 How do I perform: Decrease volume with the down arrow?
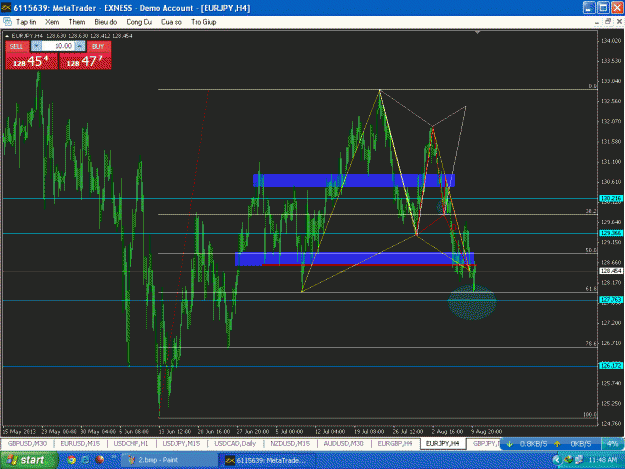36,46
